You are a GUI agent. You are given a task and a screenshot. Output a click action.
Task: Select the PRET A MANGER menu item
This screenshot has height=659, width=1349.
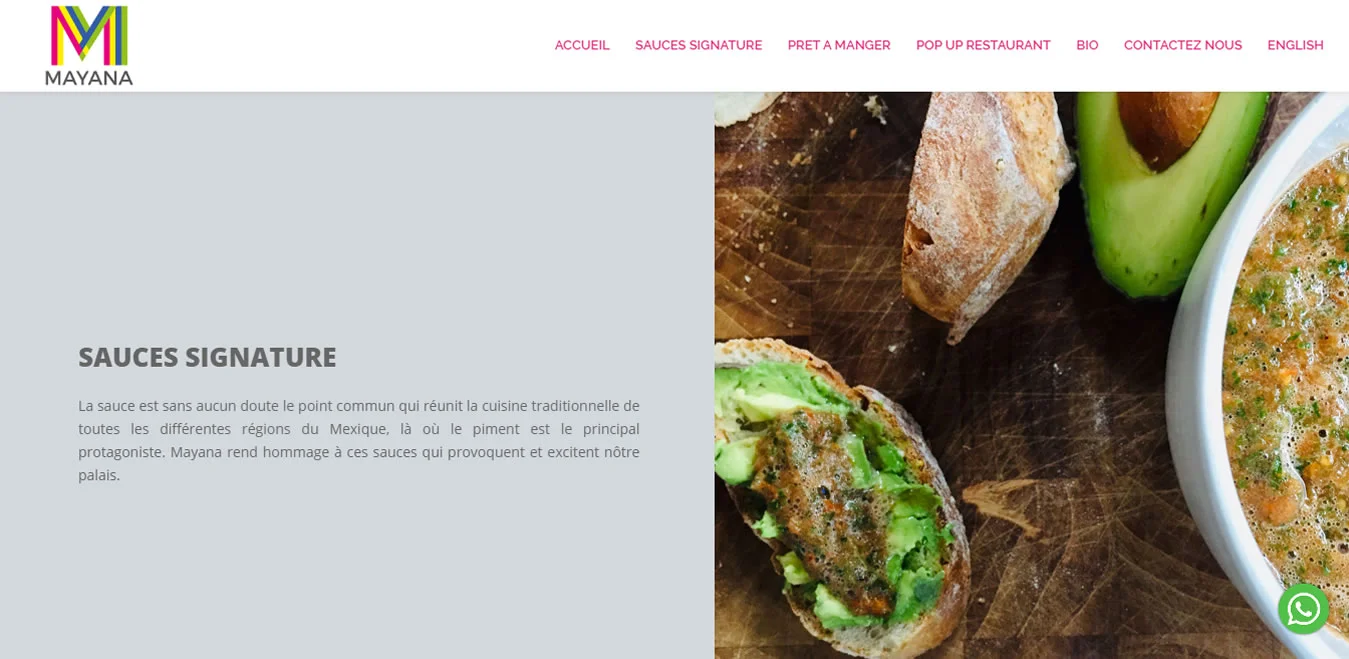tap(838, 45)
